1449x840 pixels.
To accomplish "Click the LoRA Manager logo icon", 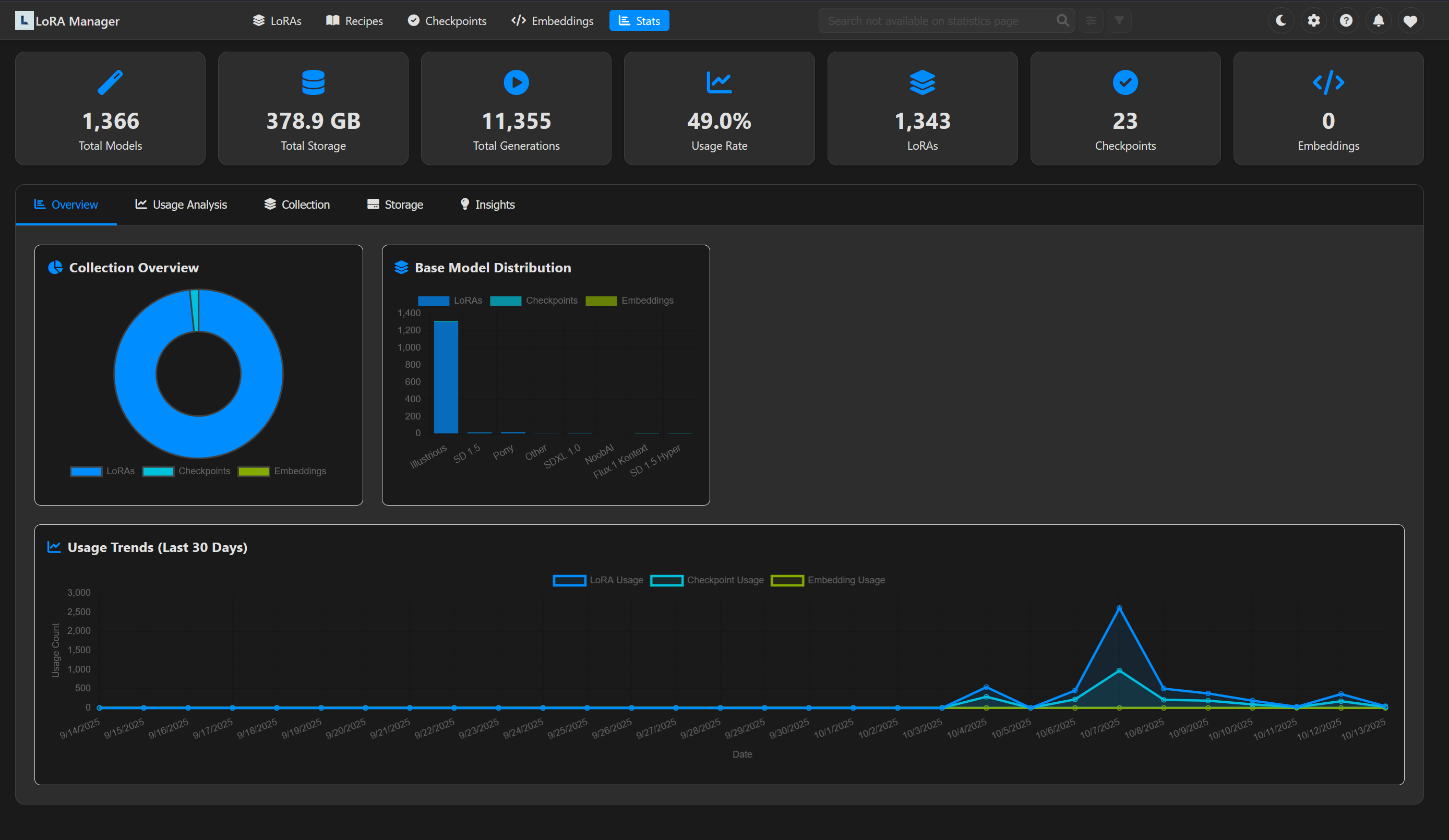I will (x=23, y=21).
